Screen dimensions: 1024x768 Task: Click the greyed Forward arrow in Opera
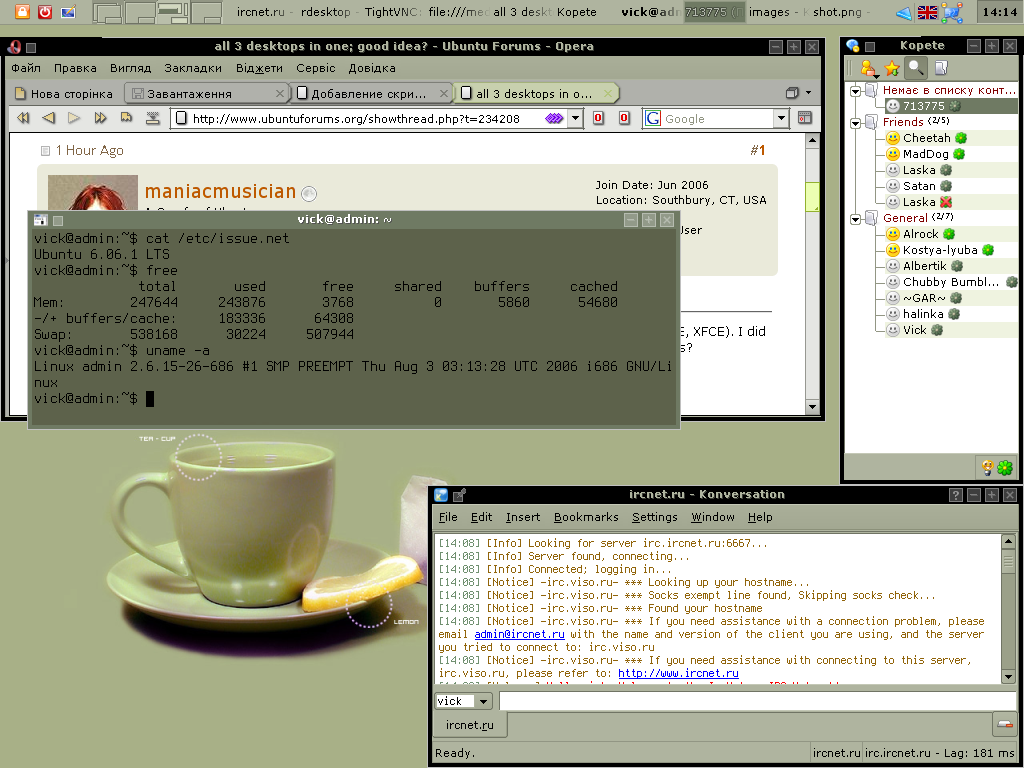pyautogui.click(x=74, y=118)
